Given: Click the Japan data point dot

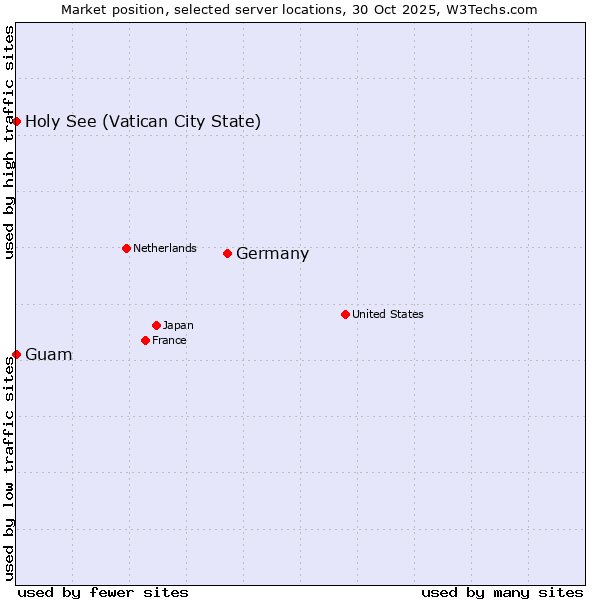Looking at the screenshot, I should point(156,325).
